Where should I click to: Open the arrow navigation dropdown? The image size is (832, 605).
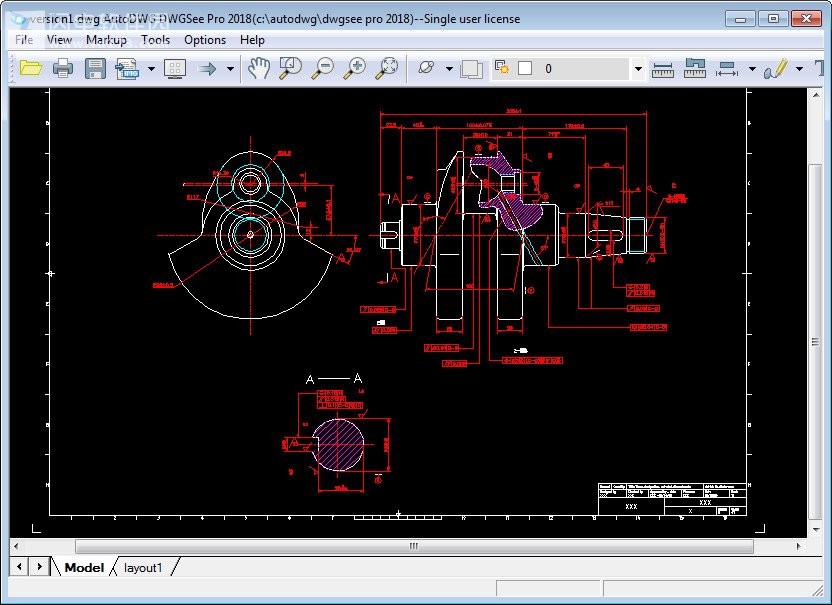coord(230,68)
